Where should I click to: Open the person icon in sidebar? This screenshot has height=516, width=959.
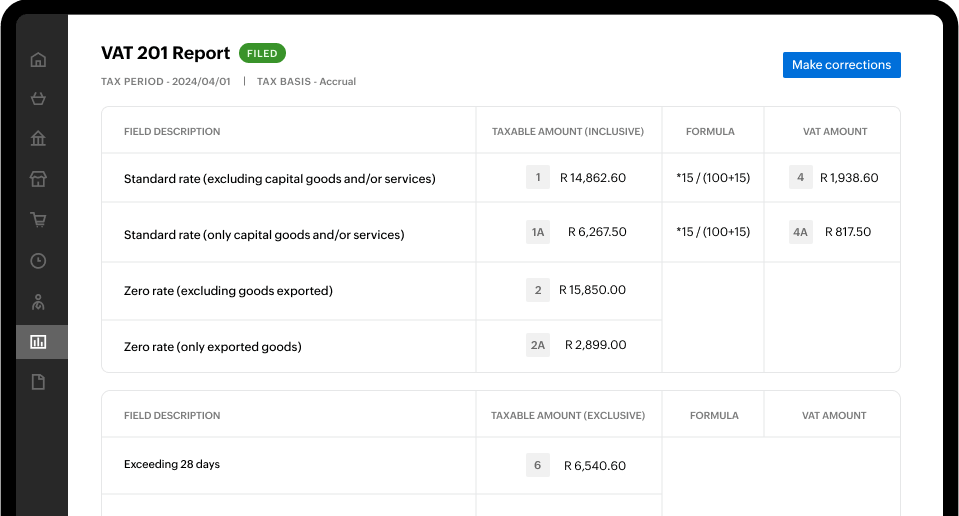pos(38,301)
